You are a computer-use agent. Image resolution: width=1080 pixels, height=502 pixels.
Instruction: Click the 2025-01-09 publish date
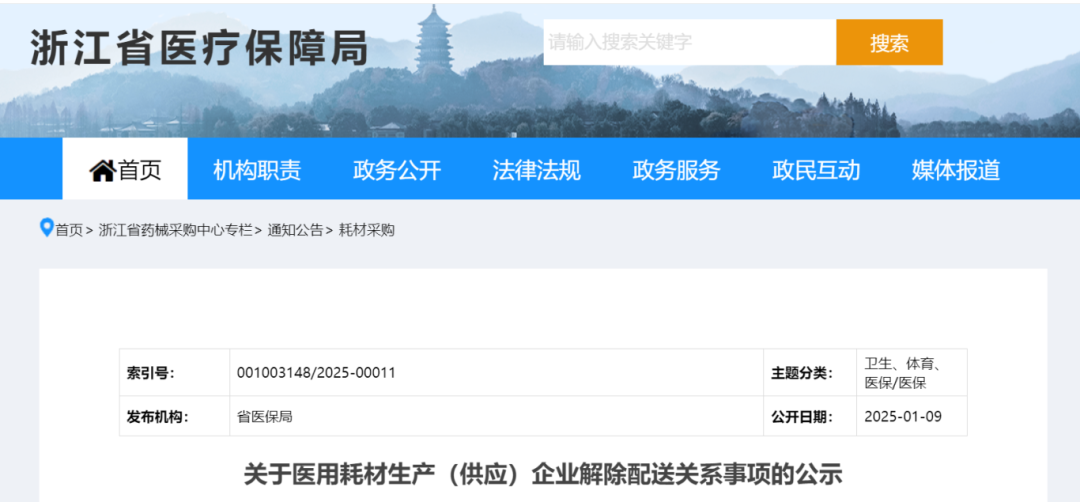pos(903,417)
